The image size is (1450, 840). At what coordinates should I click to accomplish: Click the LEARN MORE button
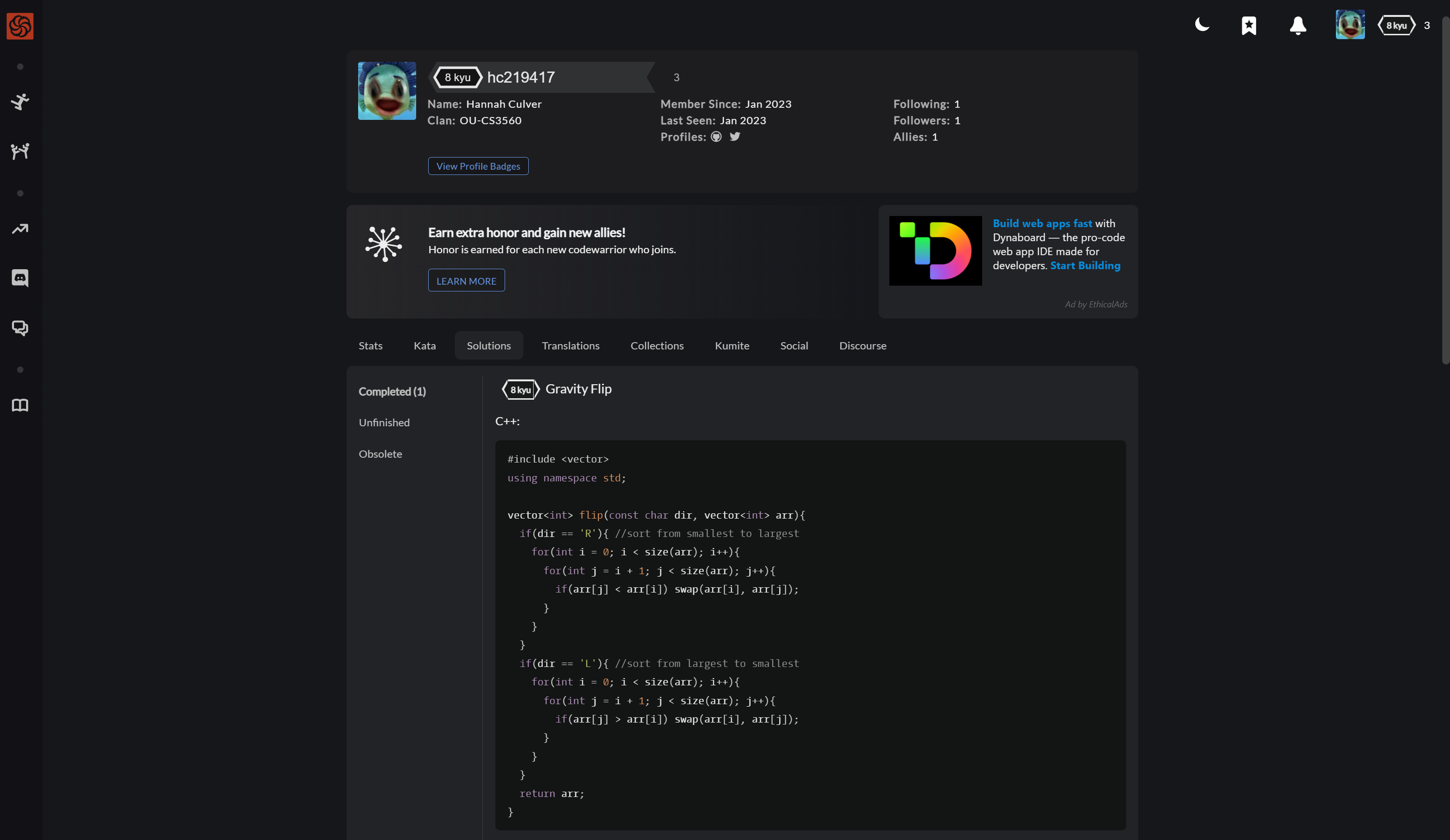pos(466,281)
